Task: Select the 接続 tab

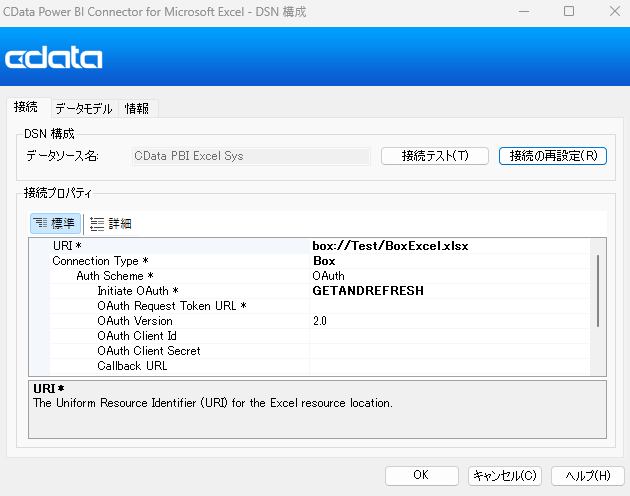Action: click(25, 107)
